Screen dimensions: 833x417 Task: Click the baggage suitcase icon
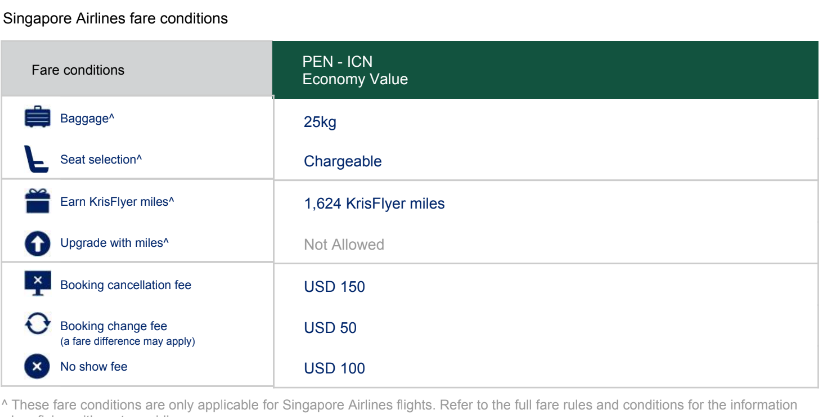(x=37, y=118)
